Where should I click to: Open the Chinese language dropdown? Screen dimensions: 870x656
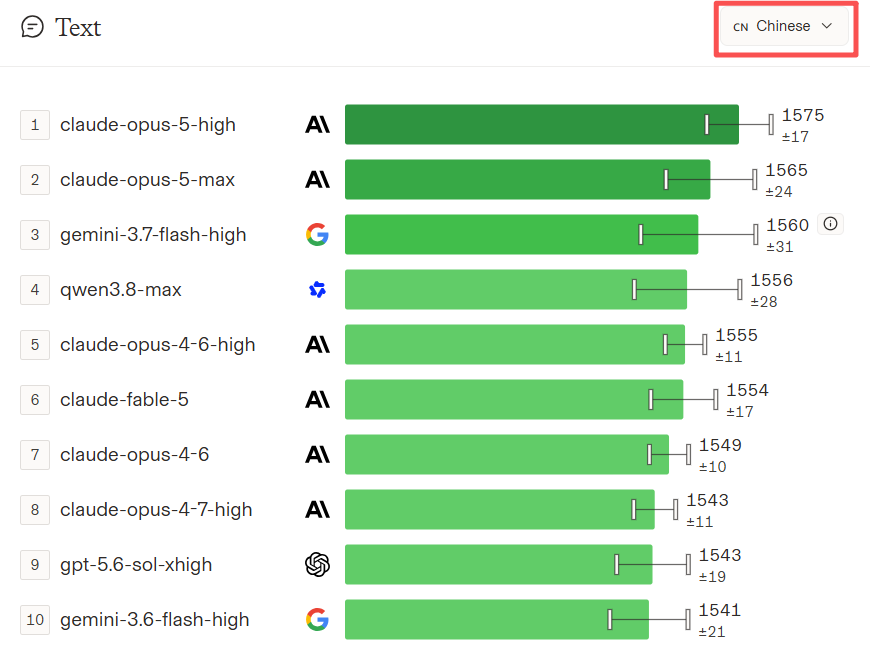tap(784, 26)
